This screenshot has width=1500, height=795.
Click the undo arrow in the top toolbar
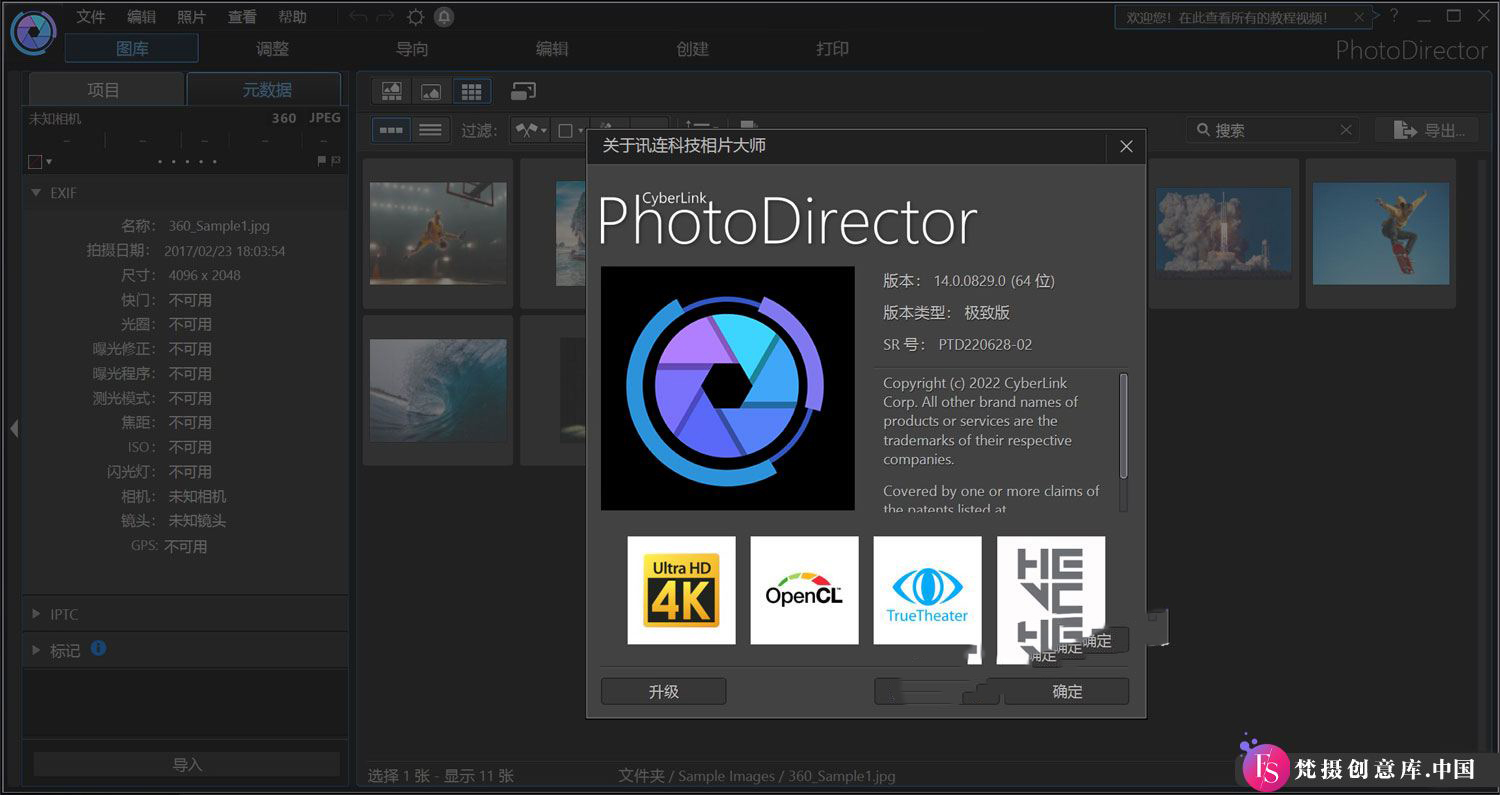[358, 17]
